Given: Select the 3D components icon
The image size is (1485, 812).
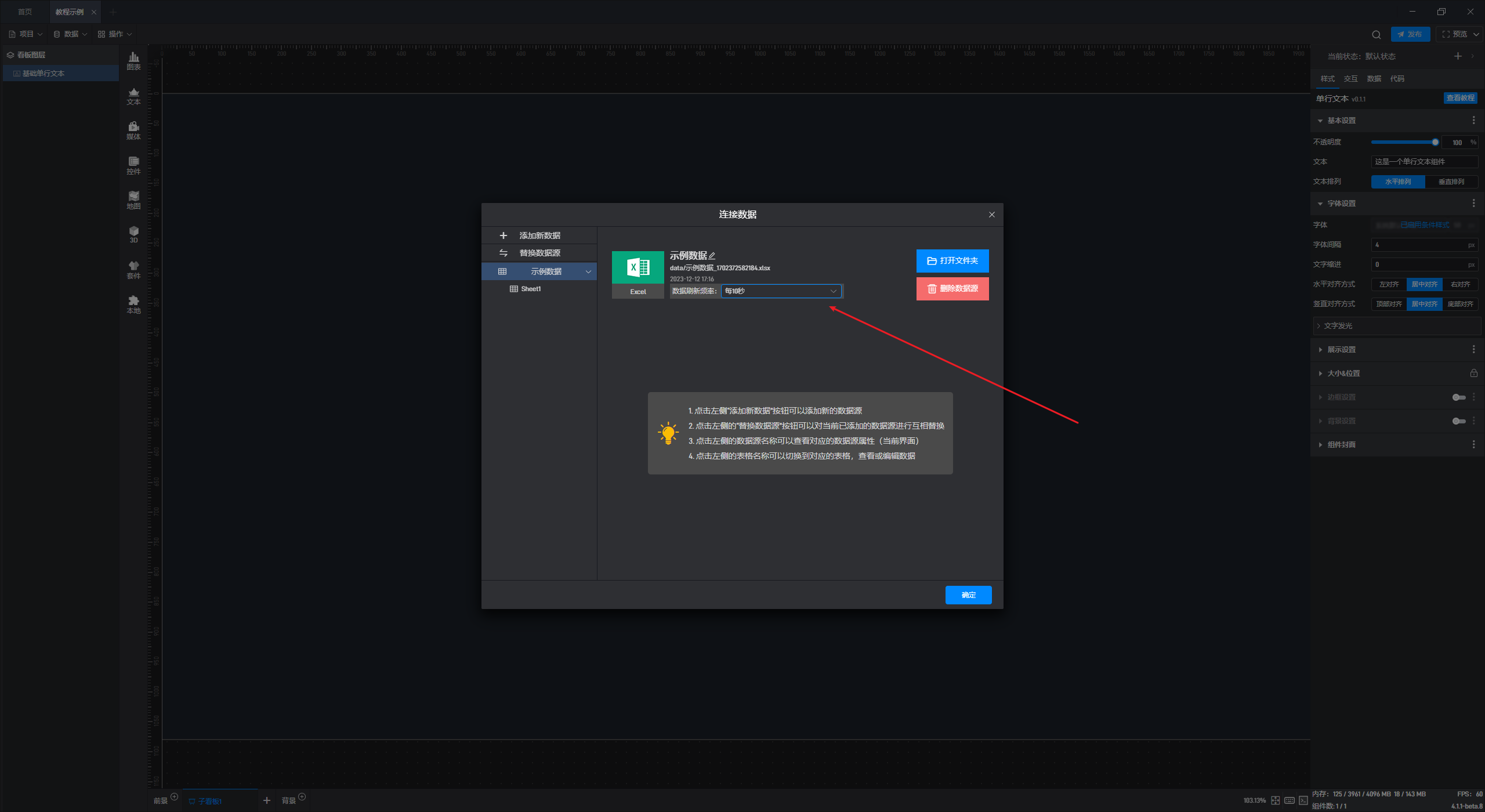Looking at the screenshot, I should (133, 234).
